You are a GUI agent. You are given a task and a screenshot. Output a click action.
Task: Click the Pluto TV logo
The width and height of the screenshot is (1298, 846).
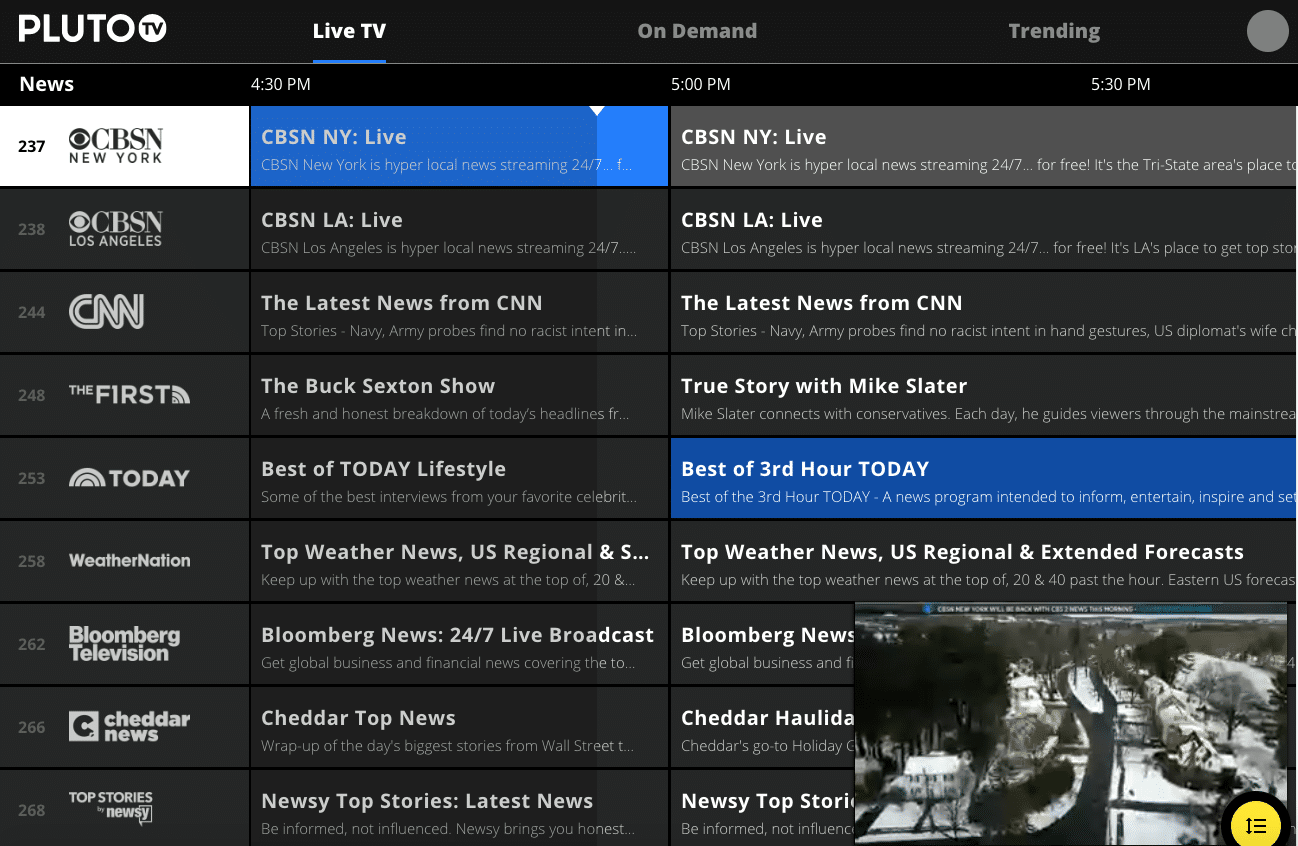tap(92, 29)
